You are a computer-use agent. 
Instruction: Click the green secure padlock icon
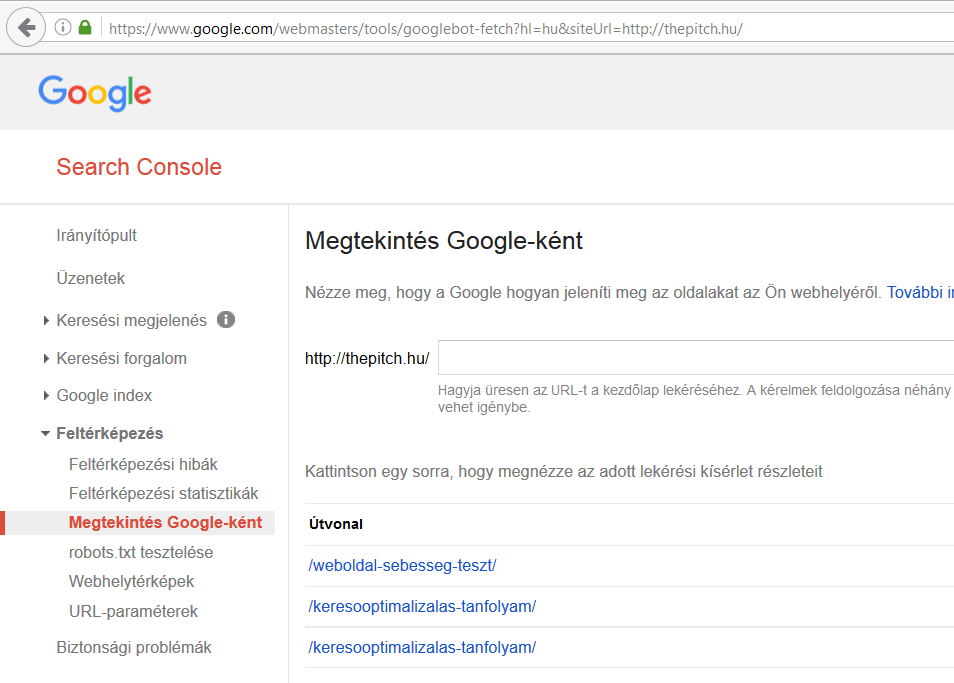(x=85, y=27)
